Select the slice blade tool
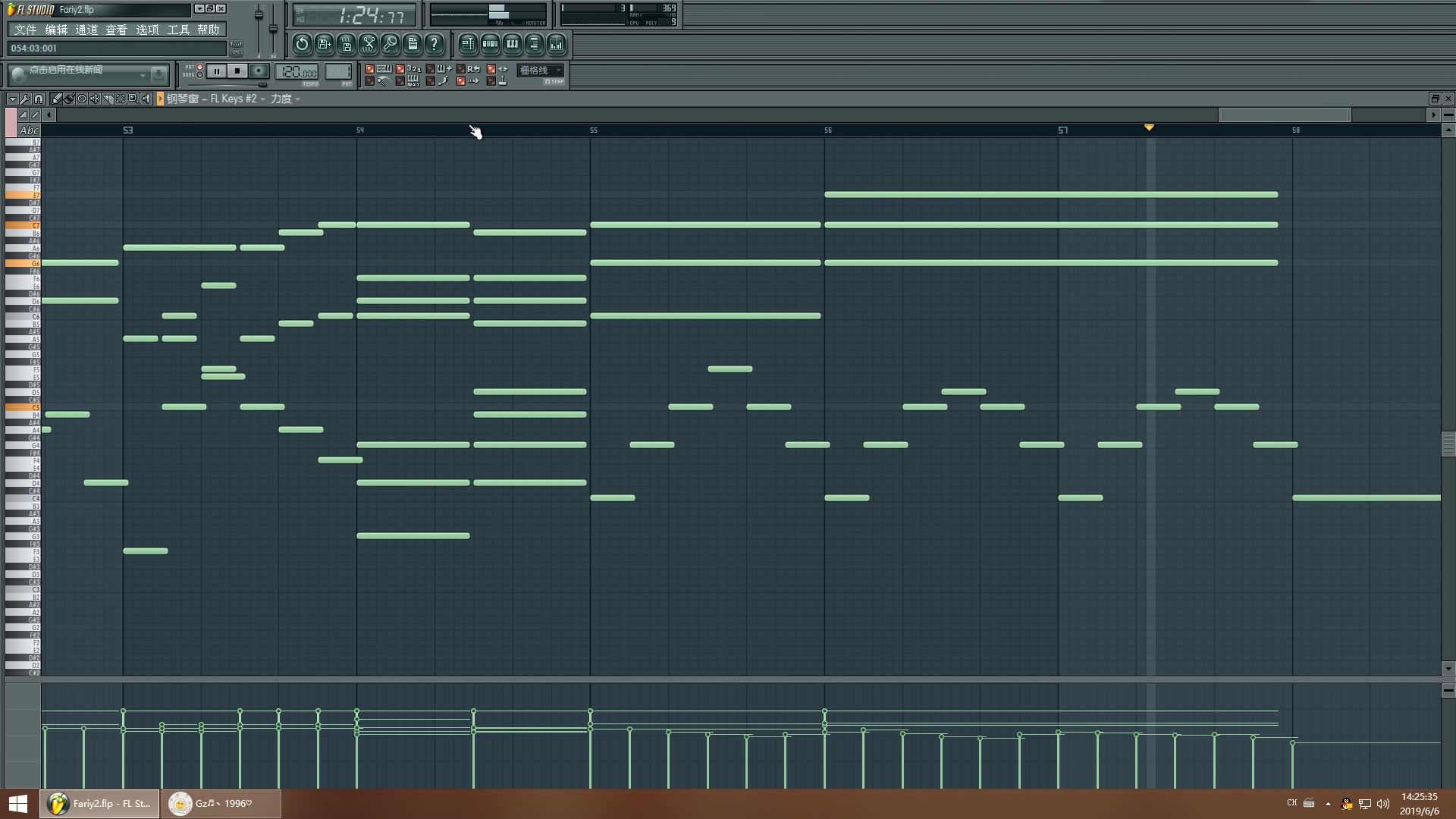 tap(108, 99)
